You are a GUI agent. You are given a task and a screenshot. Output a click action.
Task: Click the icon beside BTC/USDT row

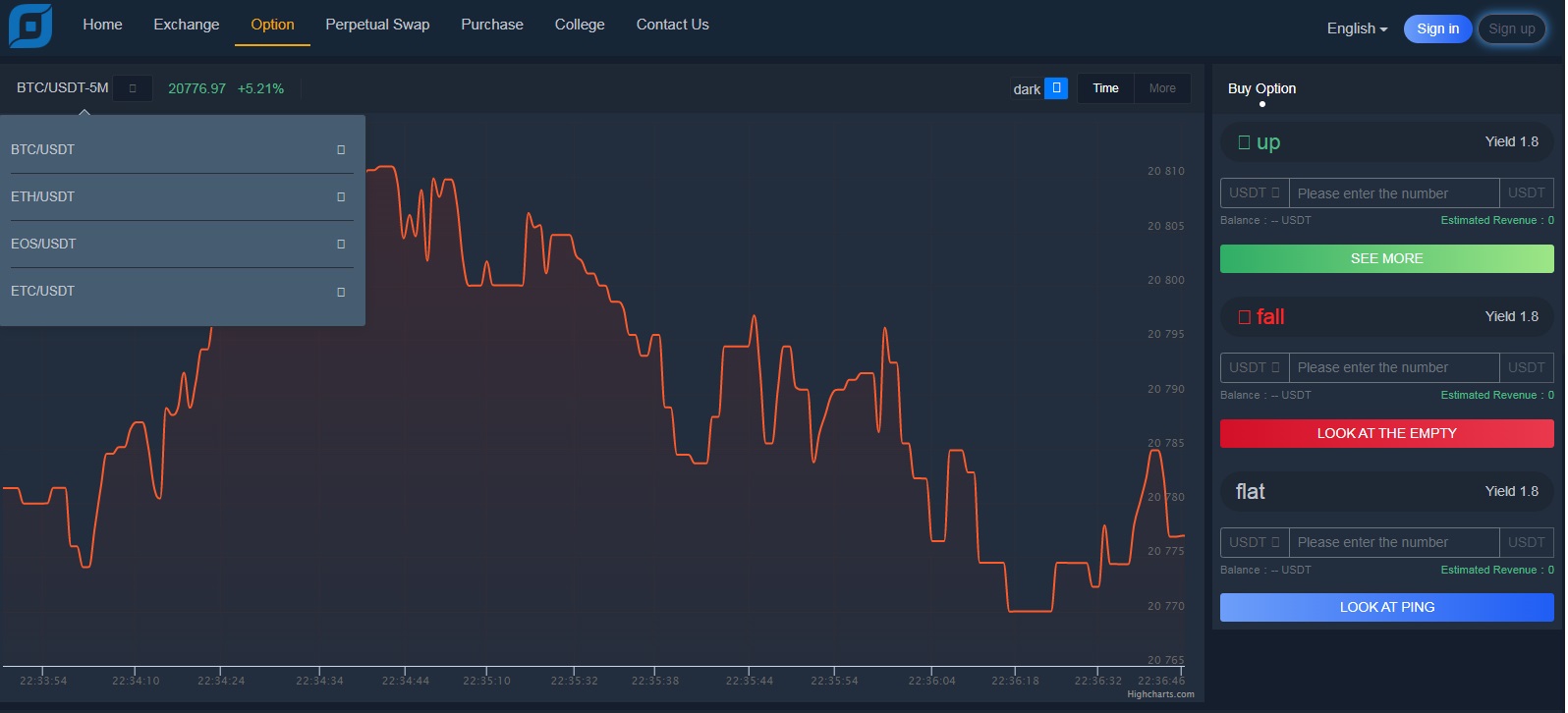(341, 150)
